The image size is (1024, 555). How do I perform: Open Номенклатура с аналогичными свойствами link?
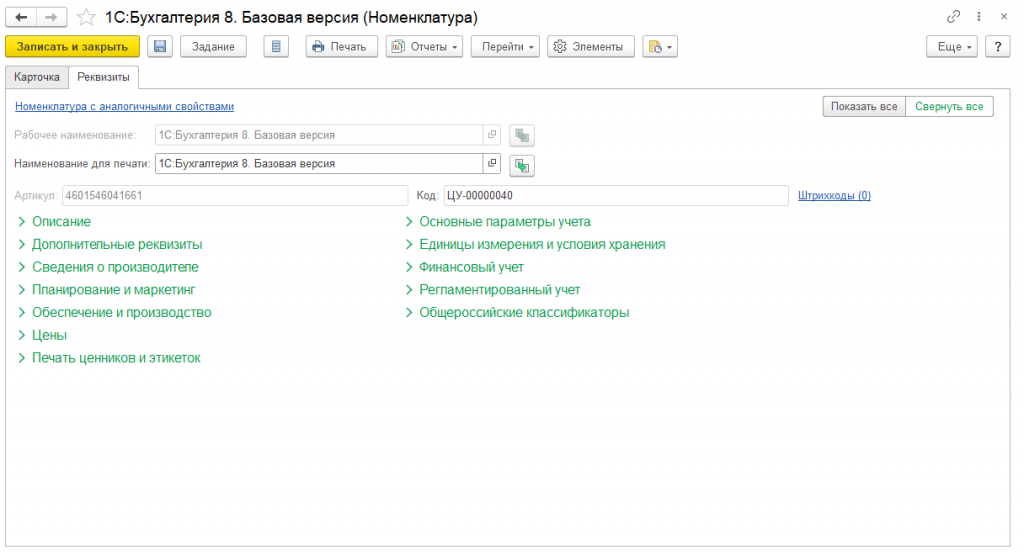124,106
